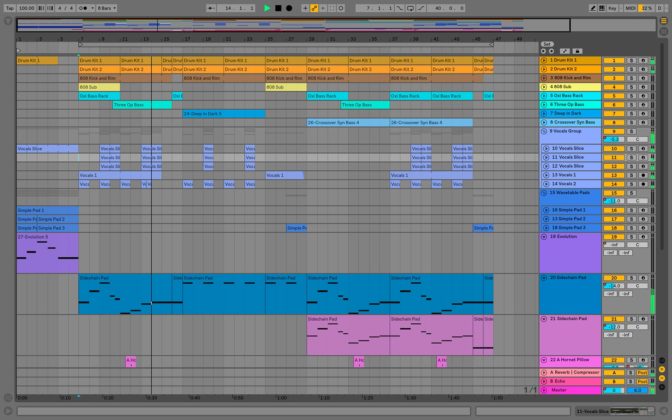Screen dimensions: 672x420
Task: Toggle the Loop switch in transport bar
Action: 410,8
